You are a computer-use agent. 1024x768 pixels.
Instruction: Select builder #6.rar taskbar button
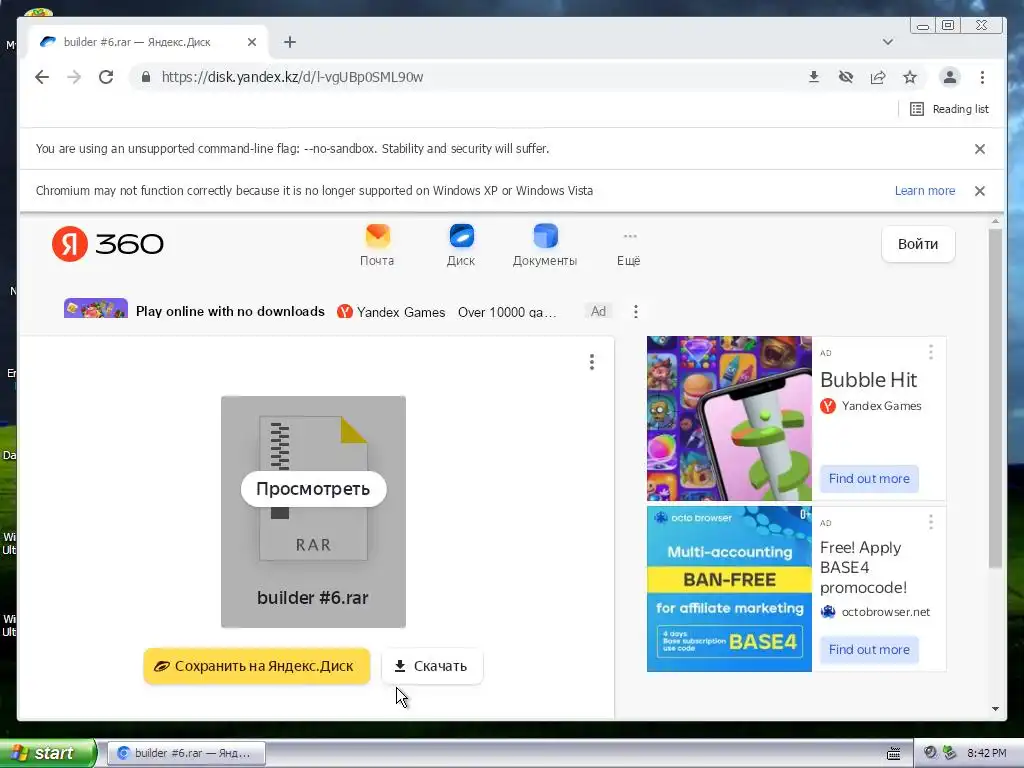186,753
